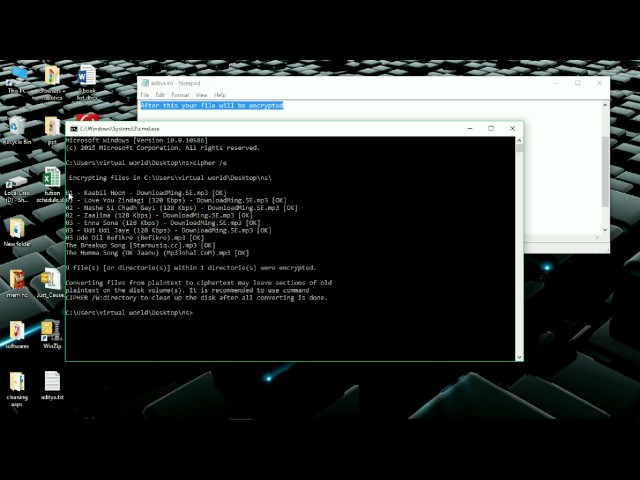640x480 pixels.
Task: Close the command prompt window
Action: click(513, 129)
